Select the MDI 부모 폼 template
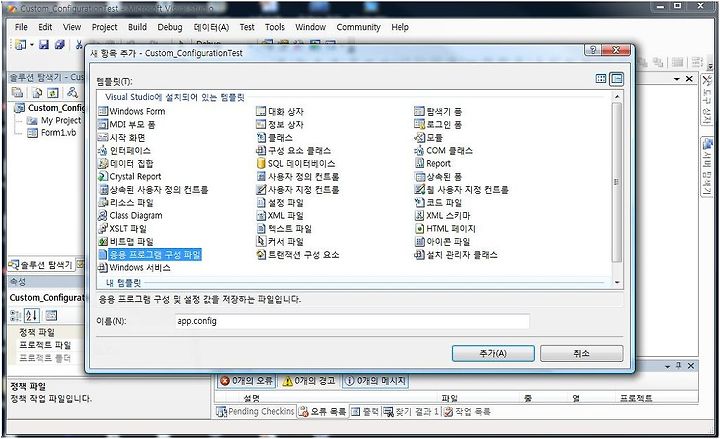The width and height of the screenshot is (720, 439). (127, 124)
